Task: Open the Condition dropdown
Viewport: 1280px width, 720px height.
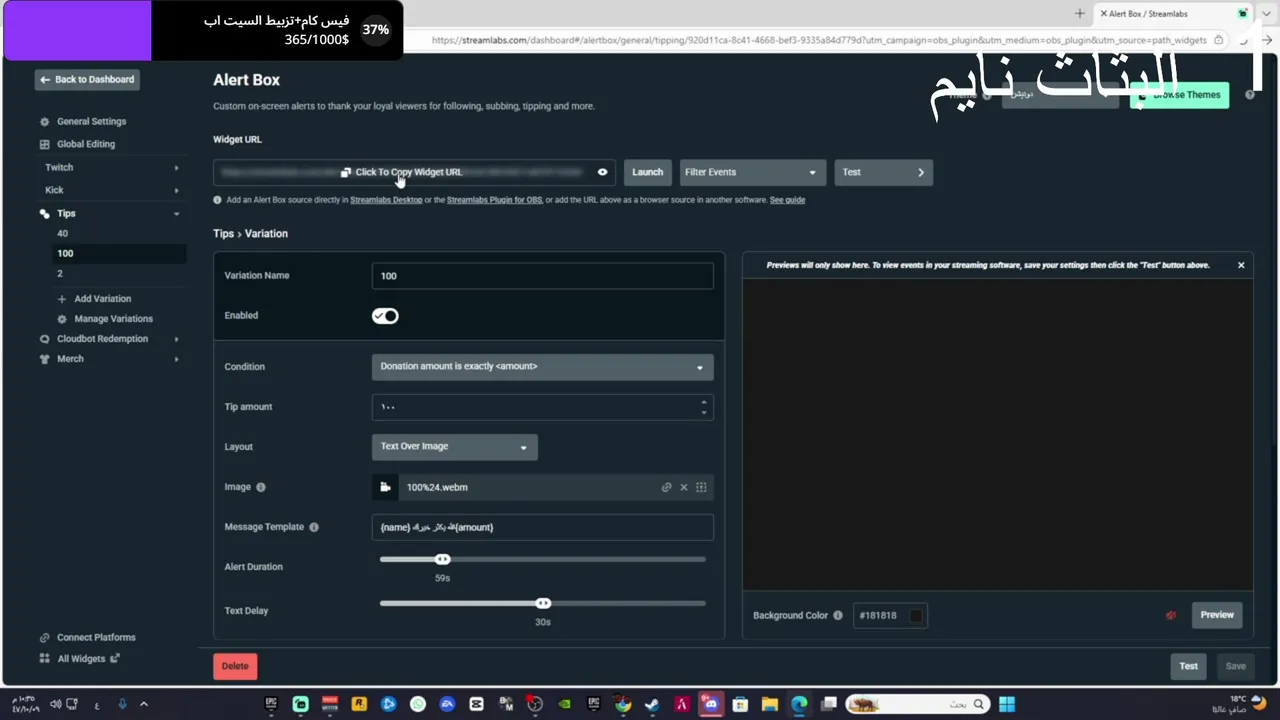Action: [x=542, y=367]
